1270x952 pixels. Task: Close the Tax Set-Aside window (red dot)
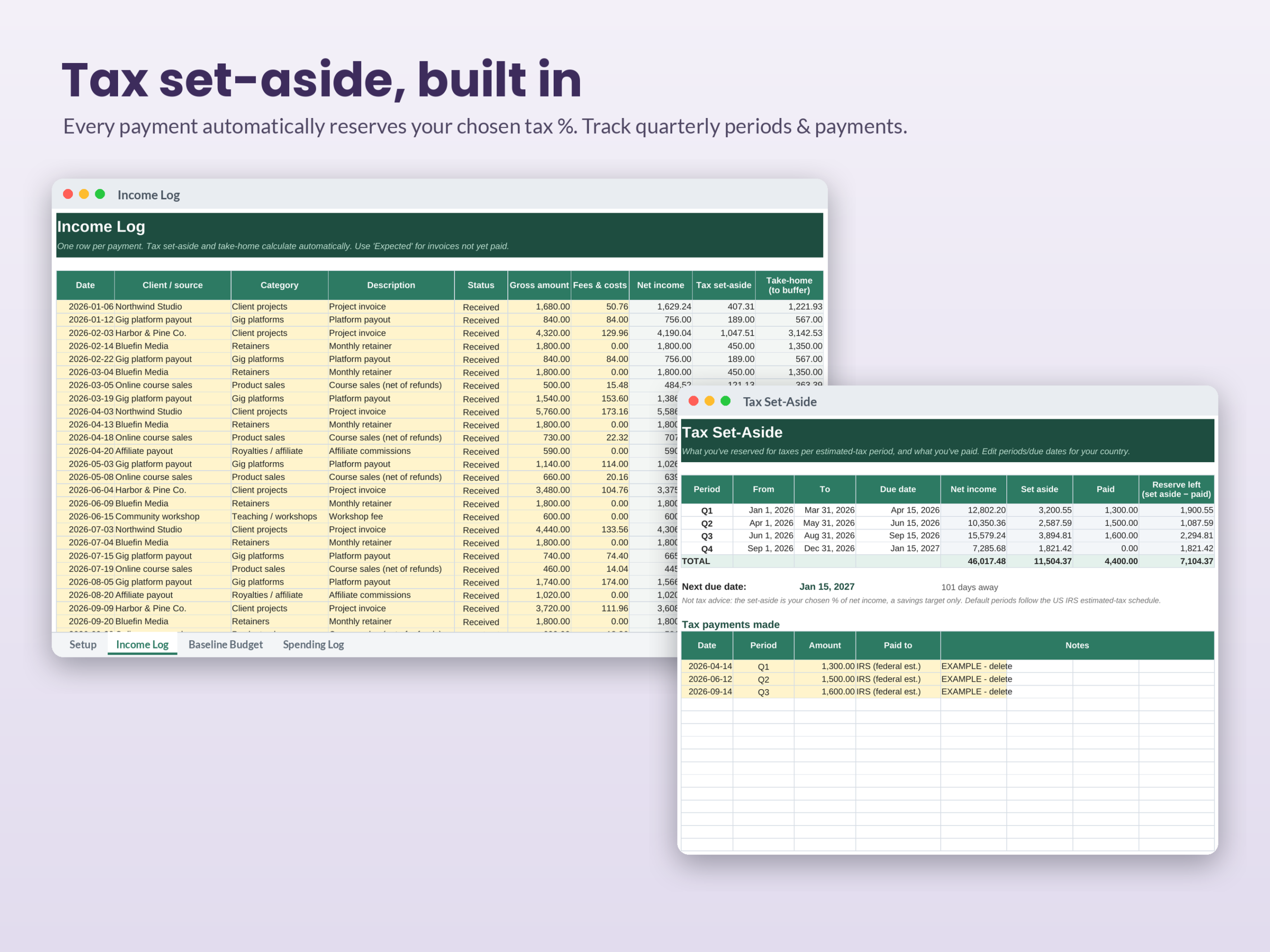click(694, 401)
